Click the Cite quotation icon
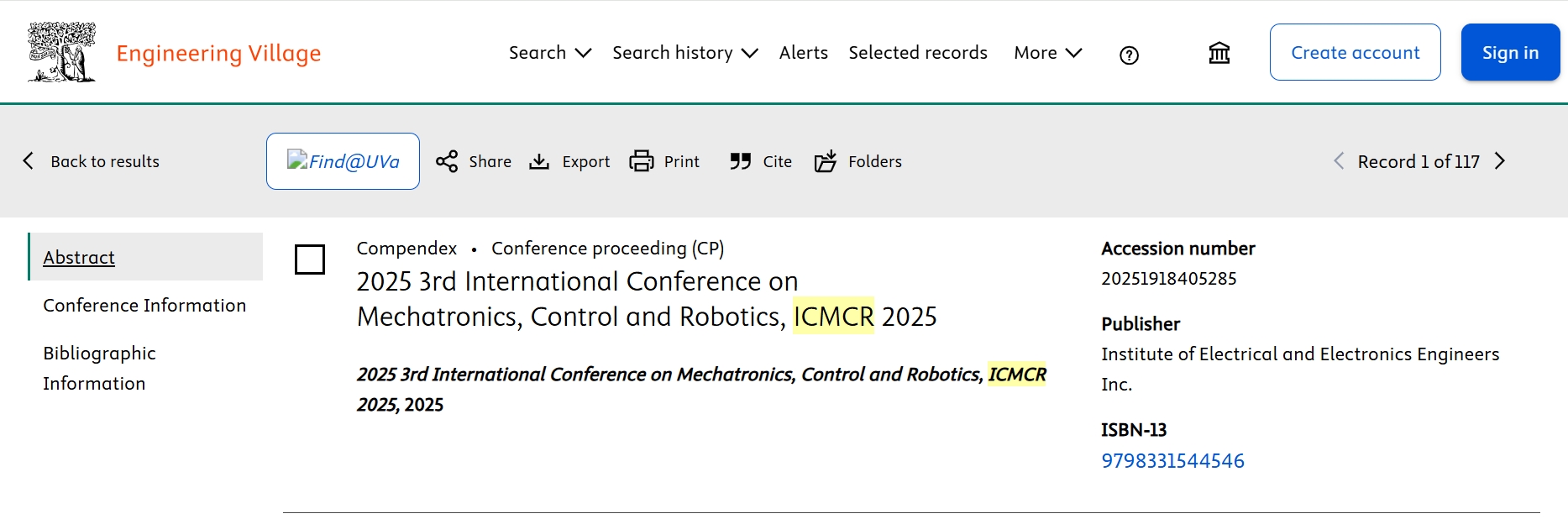 [x=740, y=161]
